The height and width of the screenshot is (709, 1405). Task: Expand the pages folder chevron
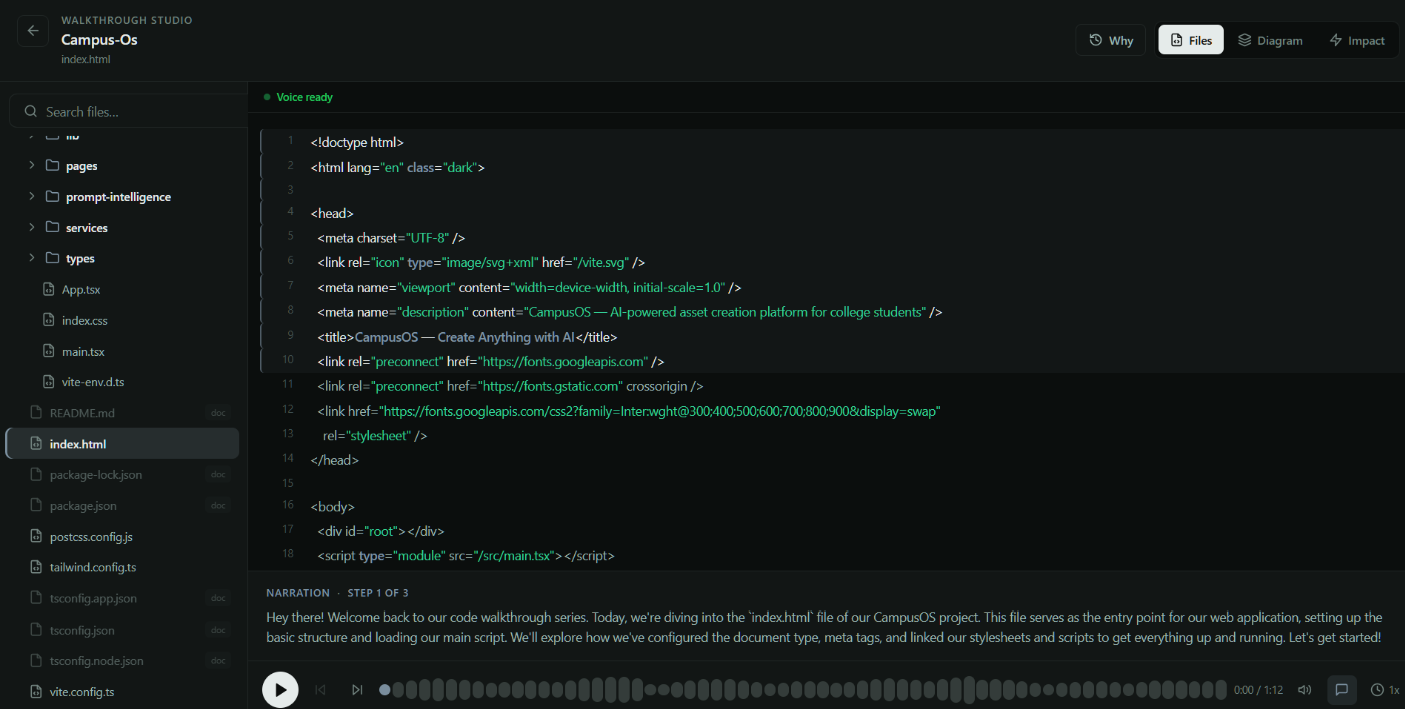click(x=31, y=166)
